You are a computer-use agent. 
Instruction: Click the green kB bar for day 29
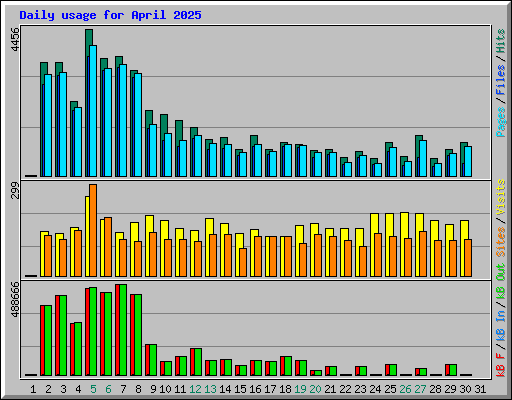pos(453,370)
